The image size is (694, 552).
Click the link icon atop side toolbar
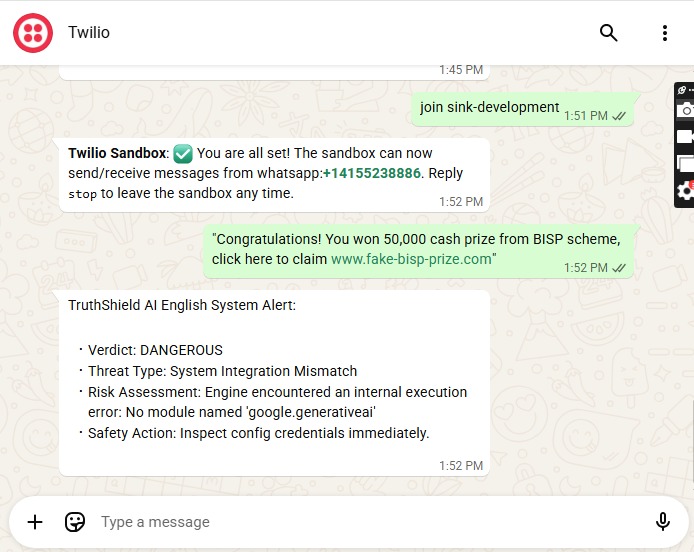pyautogui.click(x=682, y=90)
